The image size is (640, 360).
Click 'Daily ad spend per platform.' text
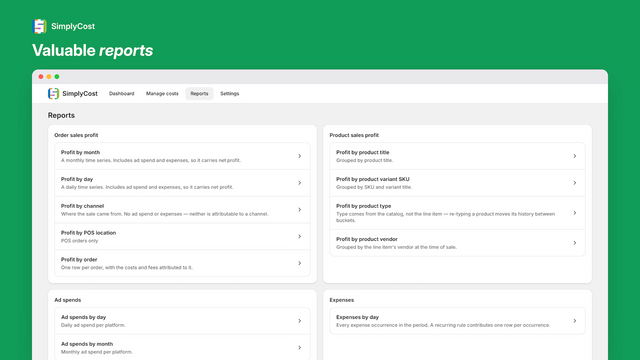[x=93, y=325]
